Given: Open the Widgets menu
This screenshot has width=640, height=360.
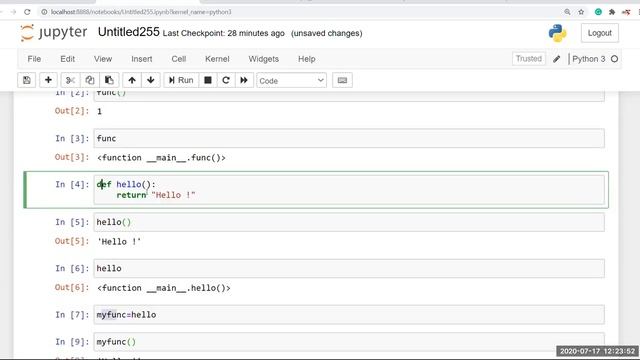Looking at the screenshot, I should tap(264, 59).
